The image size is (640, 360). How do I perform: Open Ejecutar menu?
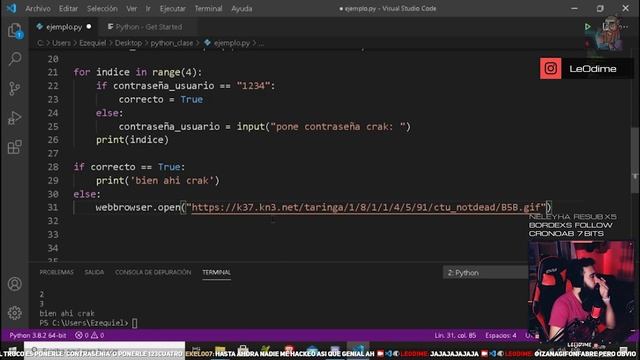(x=173, y=9)
